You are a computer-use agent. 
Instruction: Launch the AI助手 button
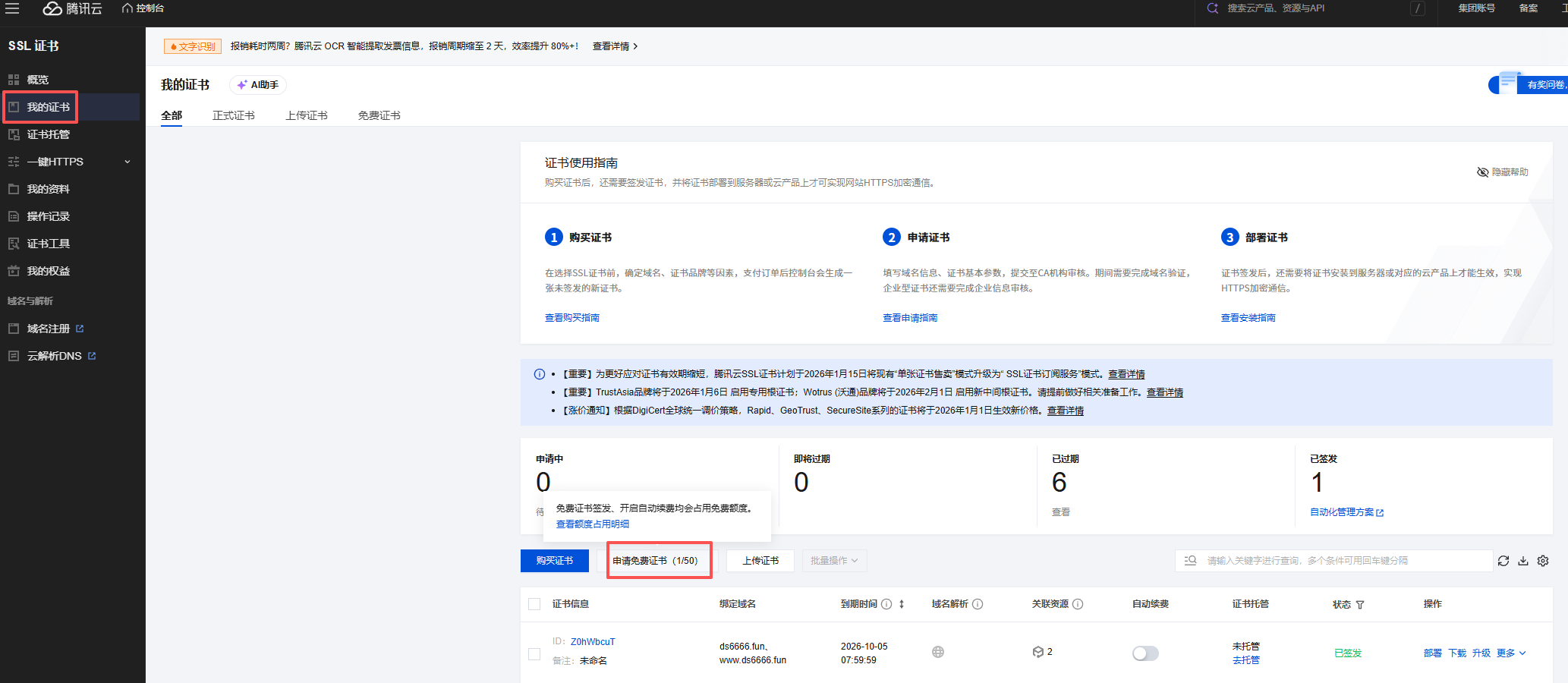coord(258,85)
